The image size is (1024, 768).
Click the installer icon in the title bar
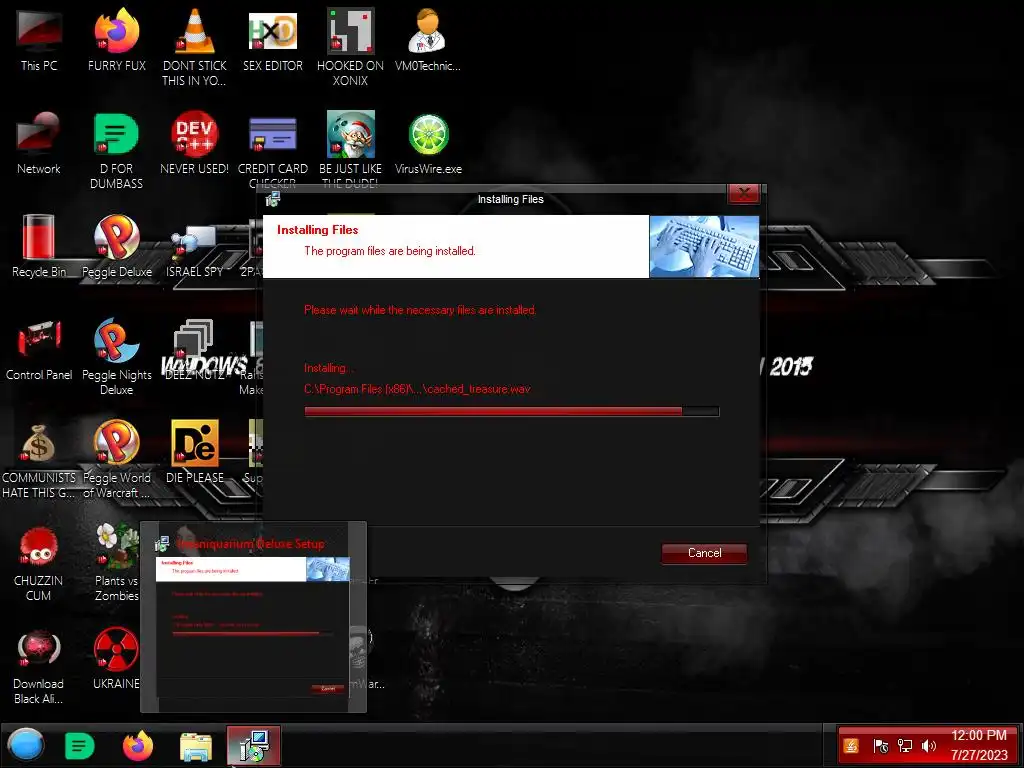(273, 199)
